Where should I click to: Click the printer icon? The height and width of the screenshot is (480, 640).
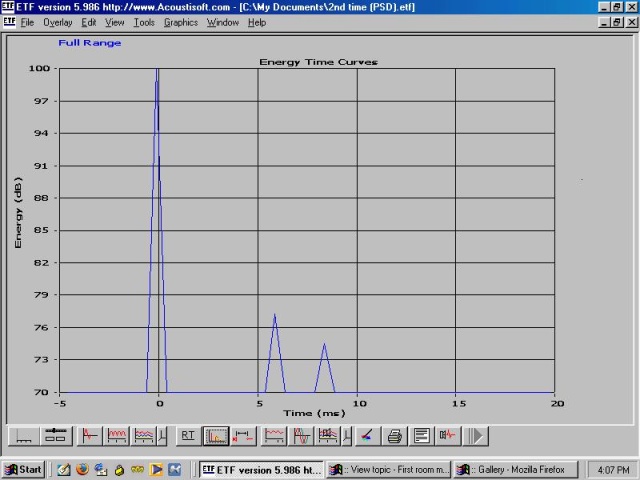[394, 436]
